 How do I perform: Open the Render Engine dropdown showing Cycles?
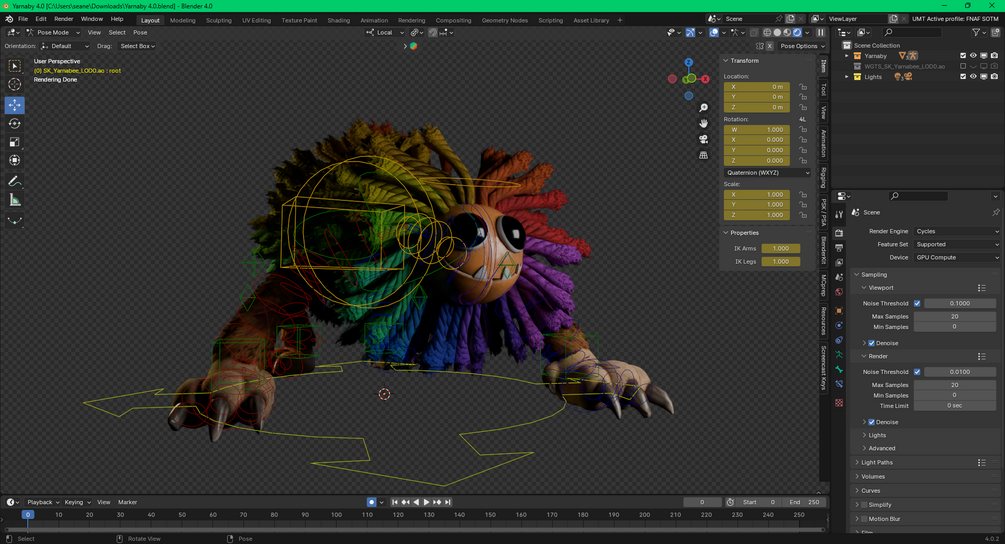click(956, 231)
